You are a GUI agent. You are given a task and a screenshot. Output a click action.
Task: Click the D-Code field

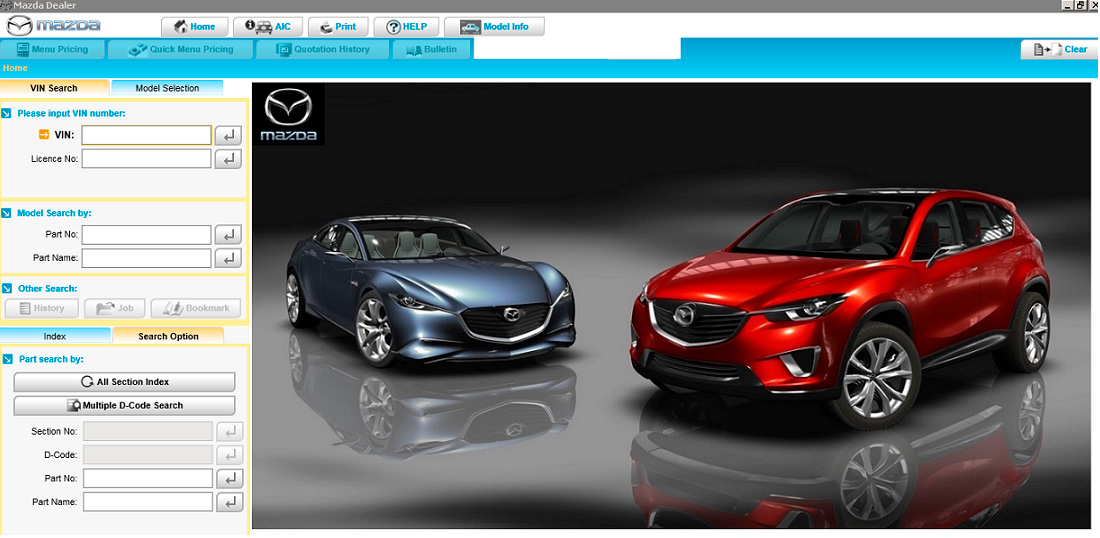click(x=148, y=455)
